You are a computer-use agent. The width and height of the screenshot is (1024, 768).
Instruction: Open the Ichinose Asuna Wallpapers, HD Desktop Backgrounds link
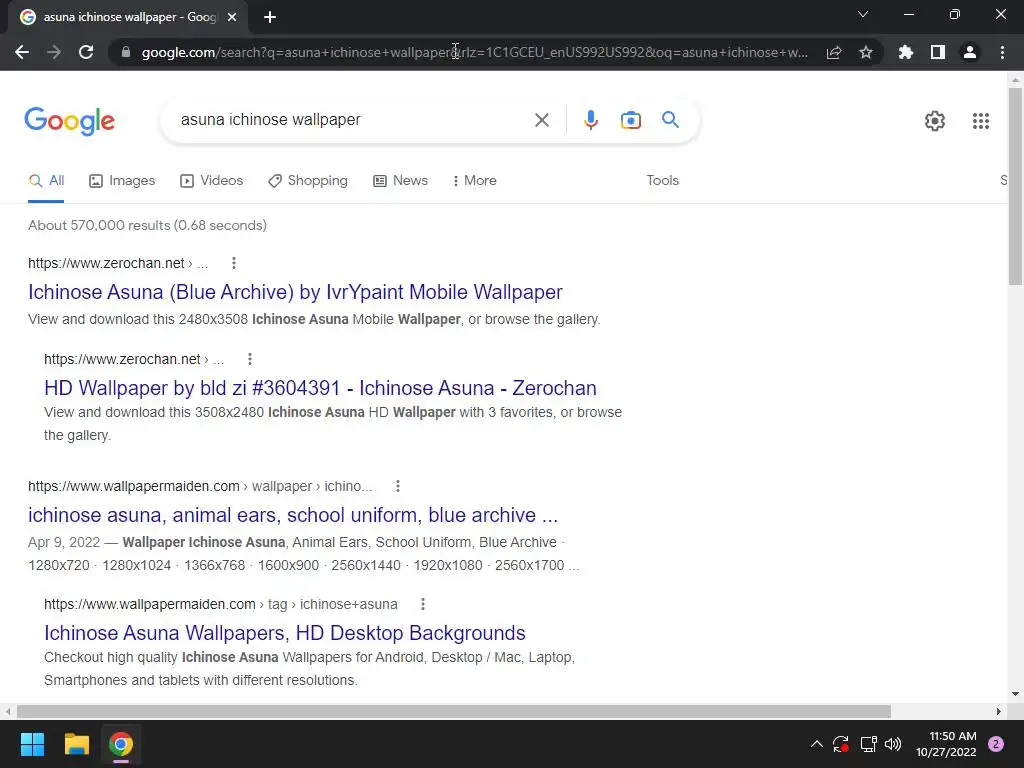285,633
